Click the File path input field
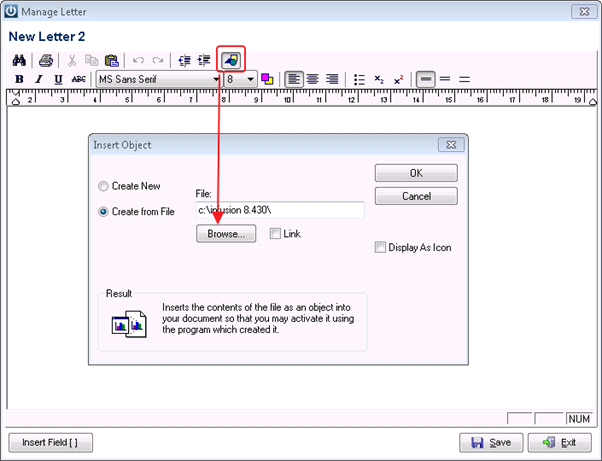This screenshot has height=461, width=602. click(x=280, y=210)
